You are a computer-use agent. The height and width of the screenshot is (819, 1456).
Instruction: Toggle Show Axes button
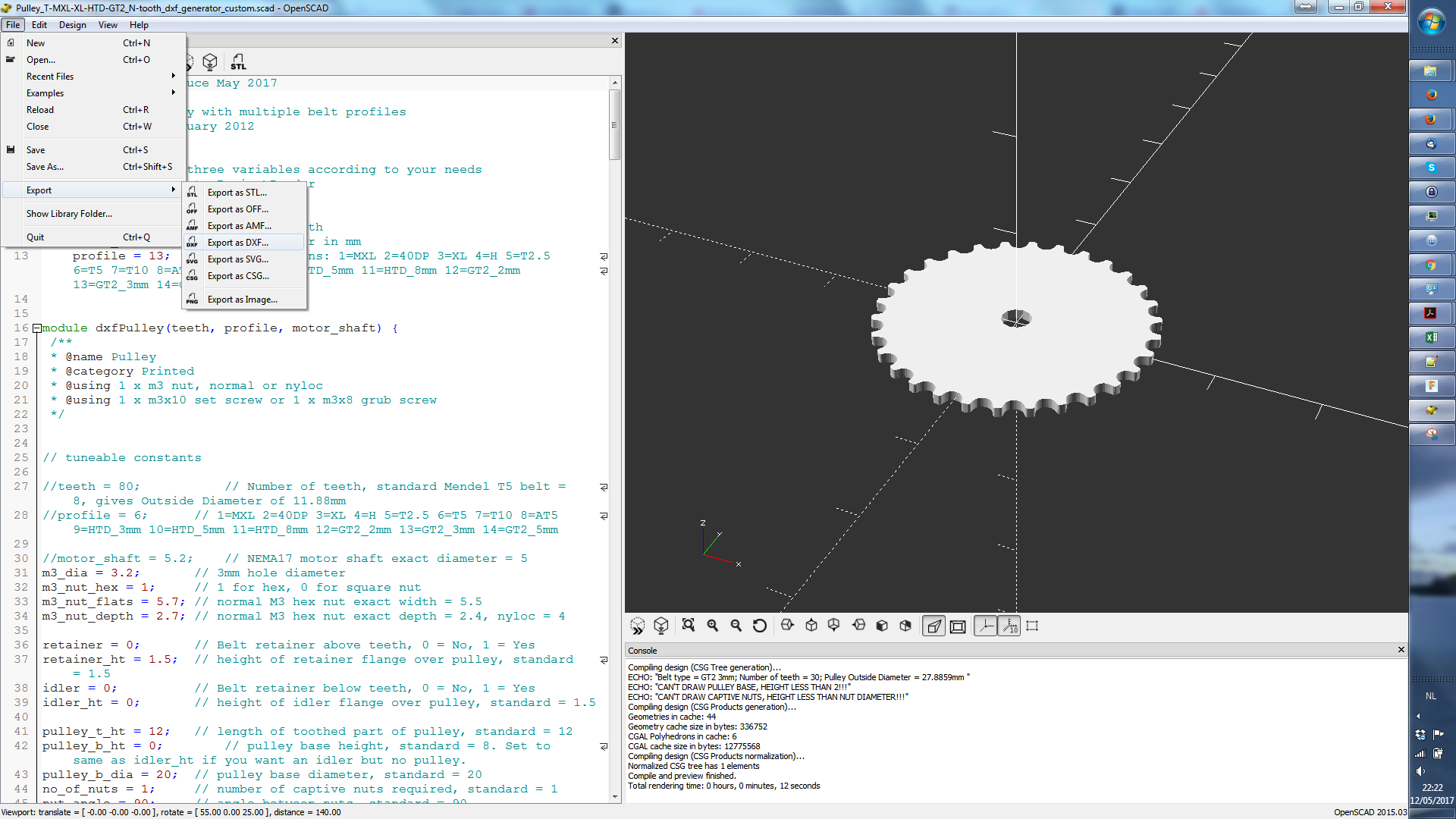[985, 626]
